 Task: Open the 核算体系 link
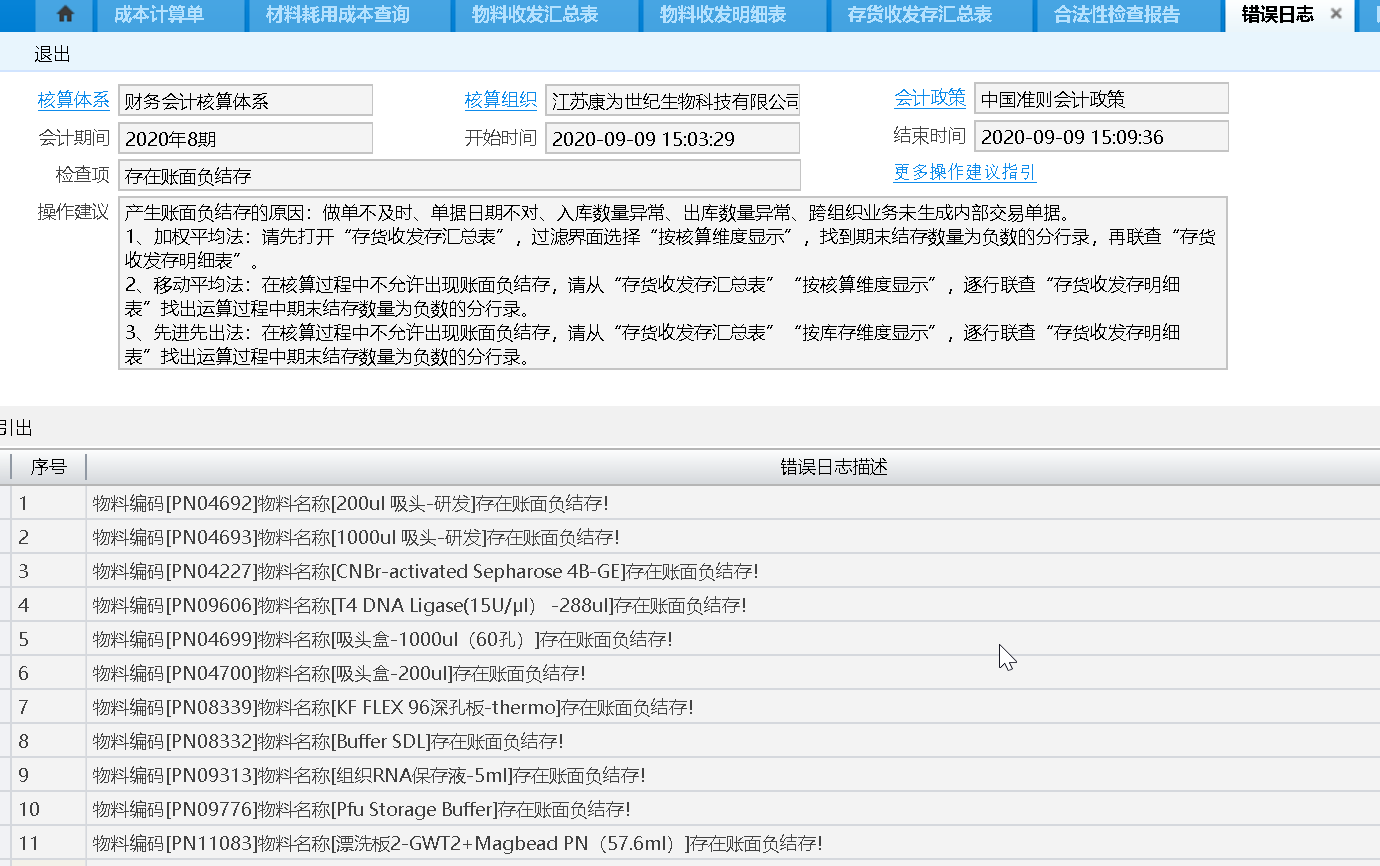[74, 100]
